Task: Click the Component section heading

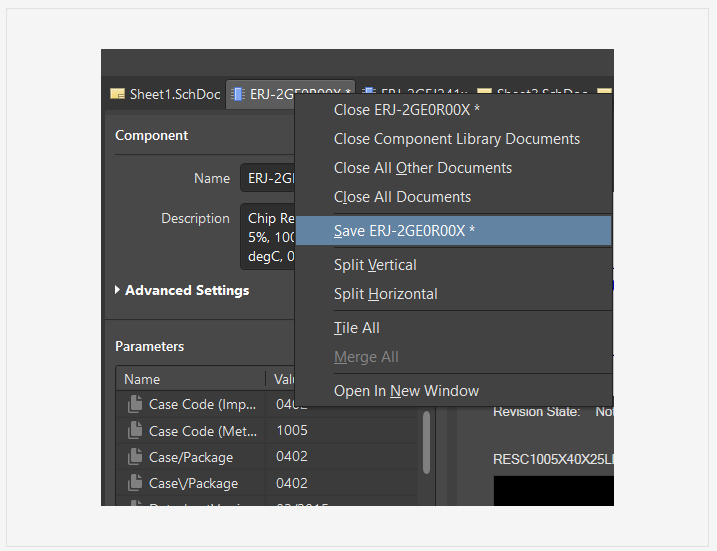Action: 151,135
